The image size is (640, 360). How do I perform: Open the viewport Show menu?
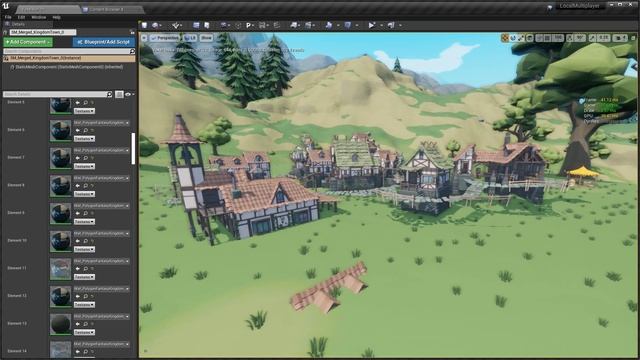coord(206,38)
